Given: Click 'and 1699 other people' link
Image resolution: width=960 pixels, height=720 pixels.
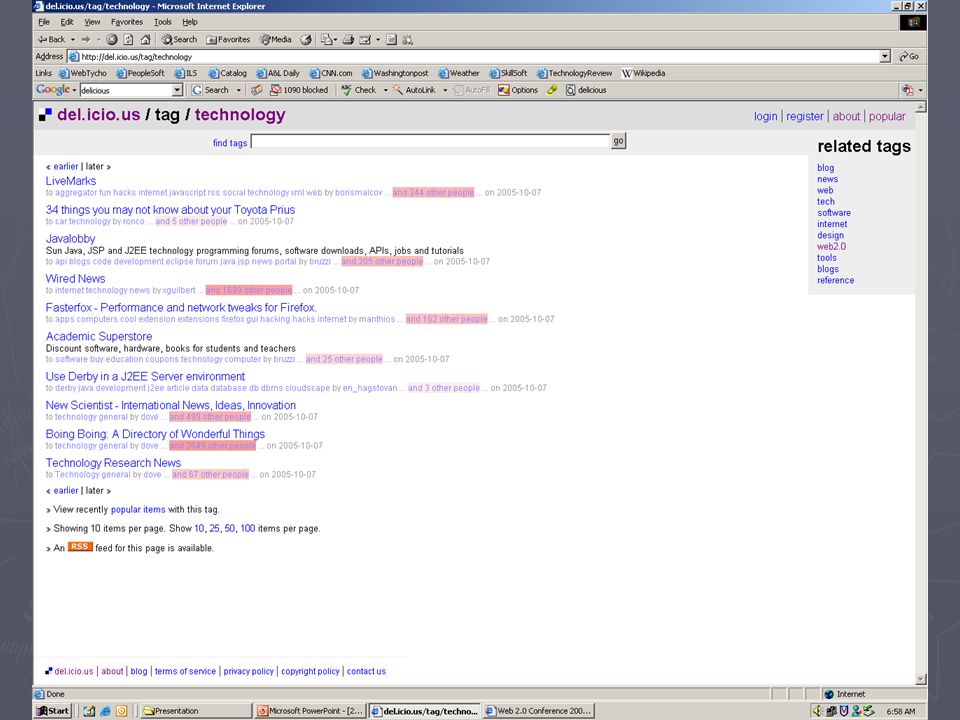Looking at the screenshot, I should click(249, 290).
